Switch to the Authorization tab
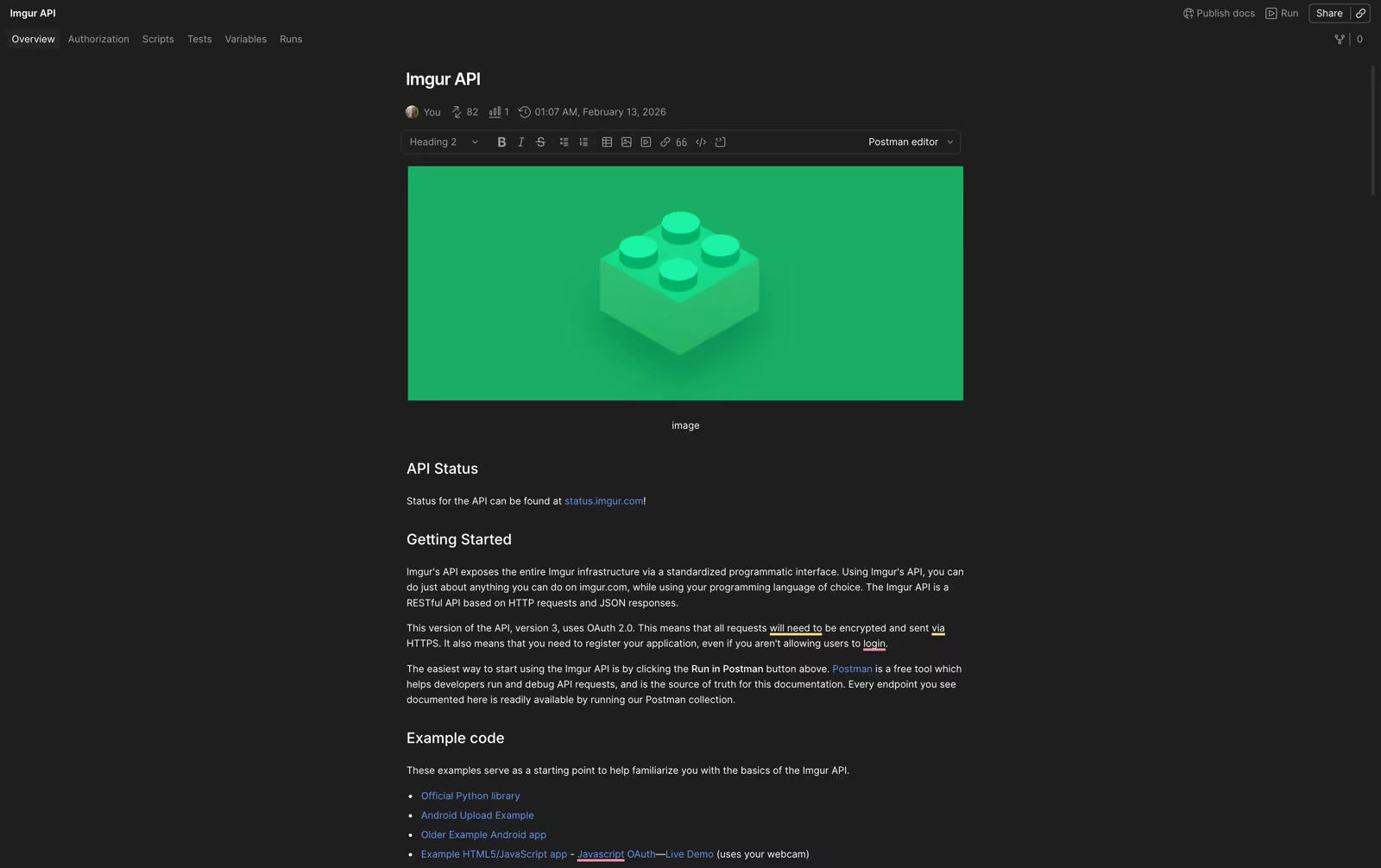Image resolution: width=1381 pixels, height=868 pixels. 98,40
